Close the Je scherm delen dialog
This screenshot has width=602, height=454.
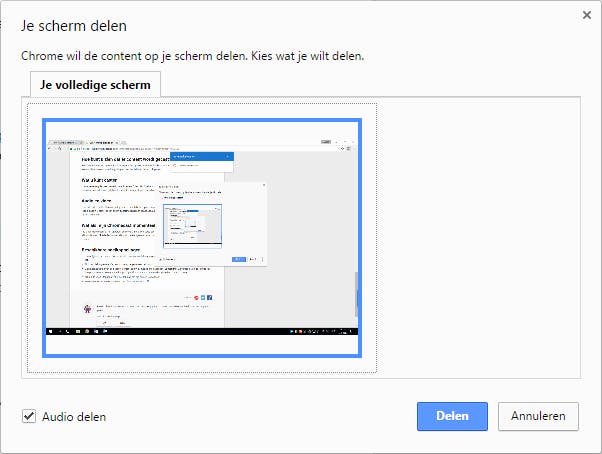(587, 15)
